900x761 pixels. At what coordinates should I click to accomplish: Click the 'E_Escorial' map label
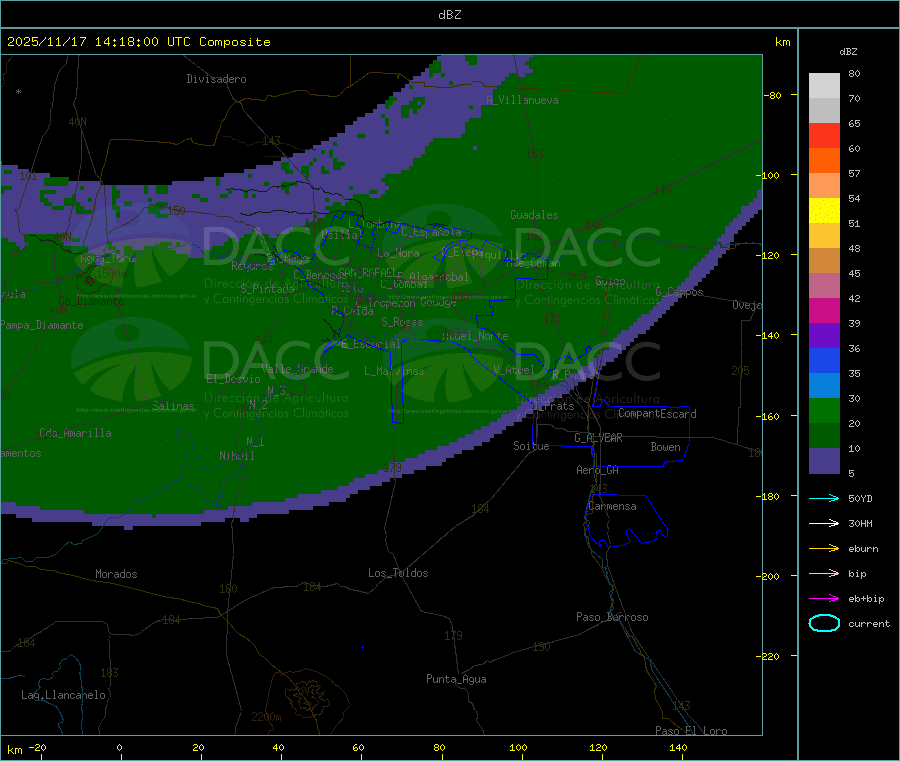point(371,344)
